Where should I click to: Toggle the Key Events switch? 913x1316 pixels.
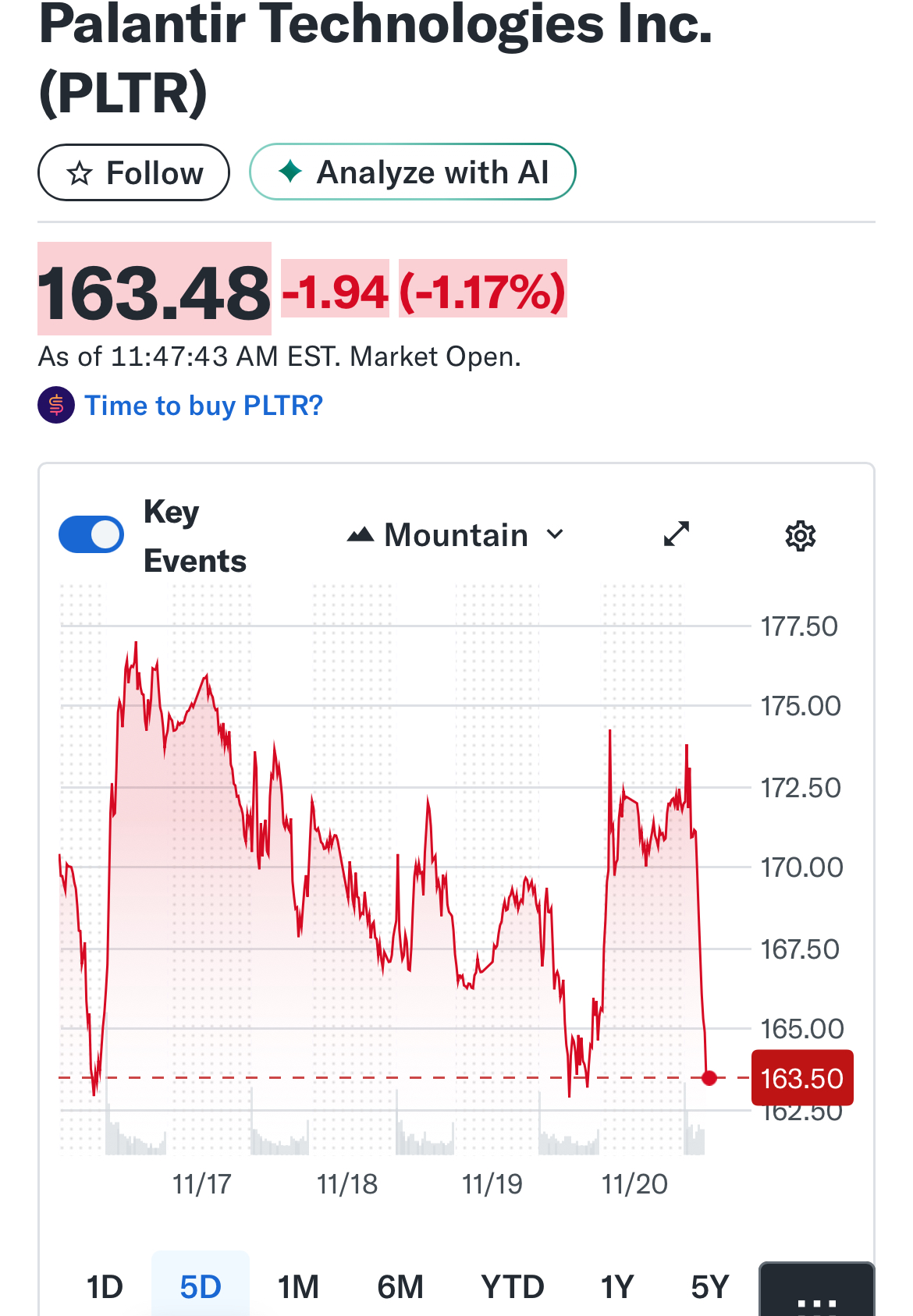(91, 535)
